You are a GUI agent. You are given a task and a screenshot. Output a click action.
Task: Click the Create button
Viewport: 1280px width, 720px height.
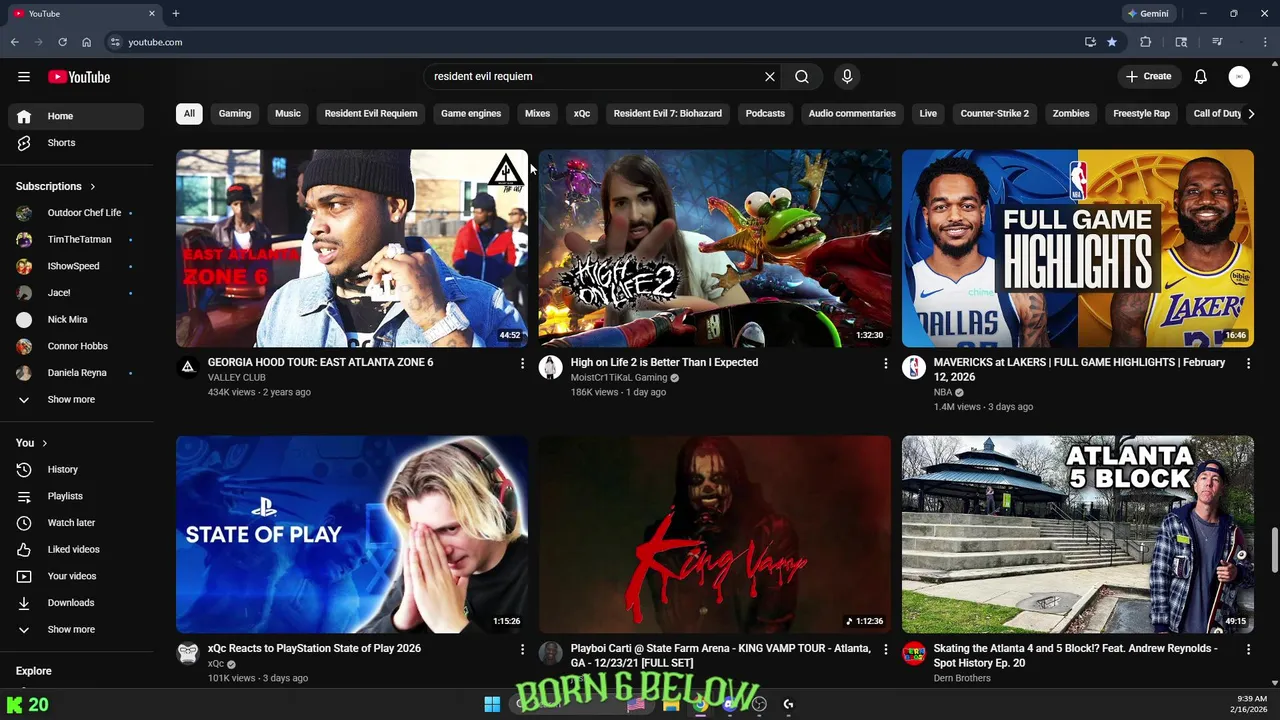point(1148,77)
